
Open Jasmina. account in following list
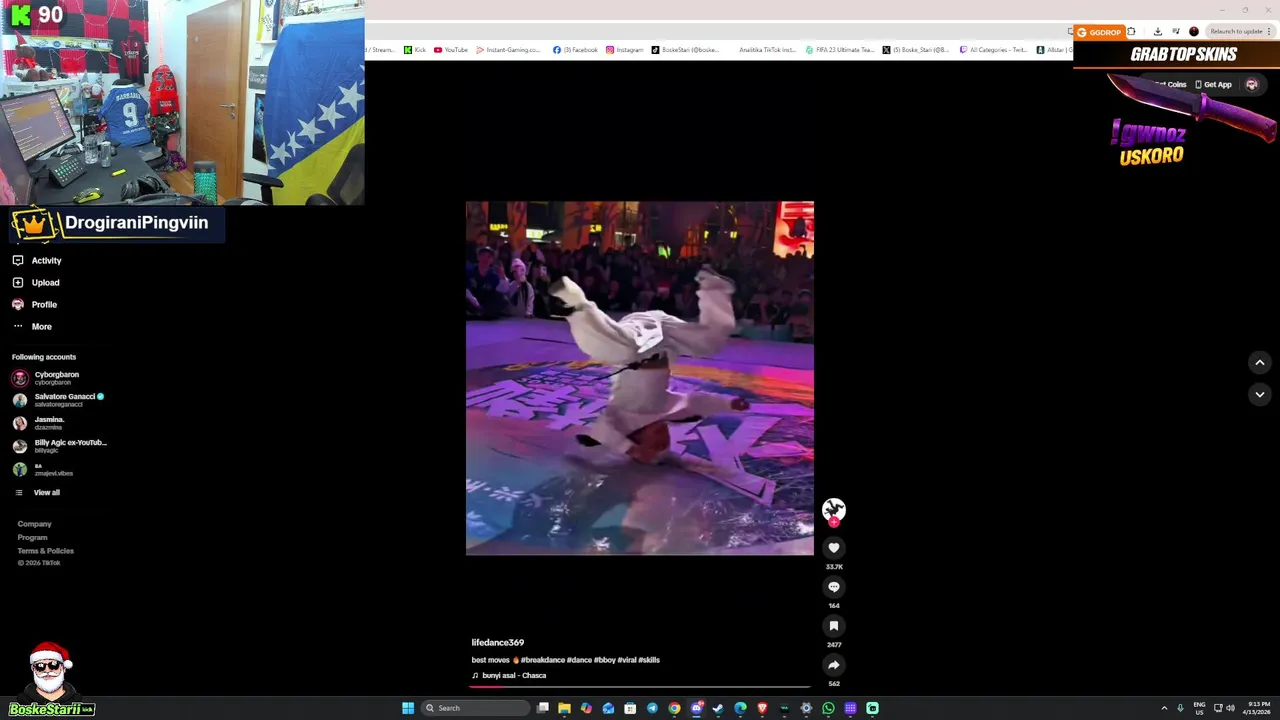click(x=38, y=422)
